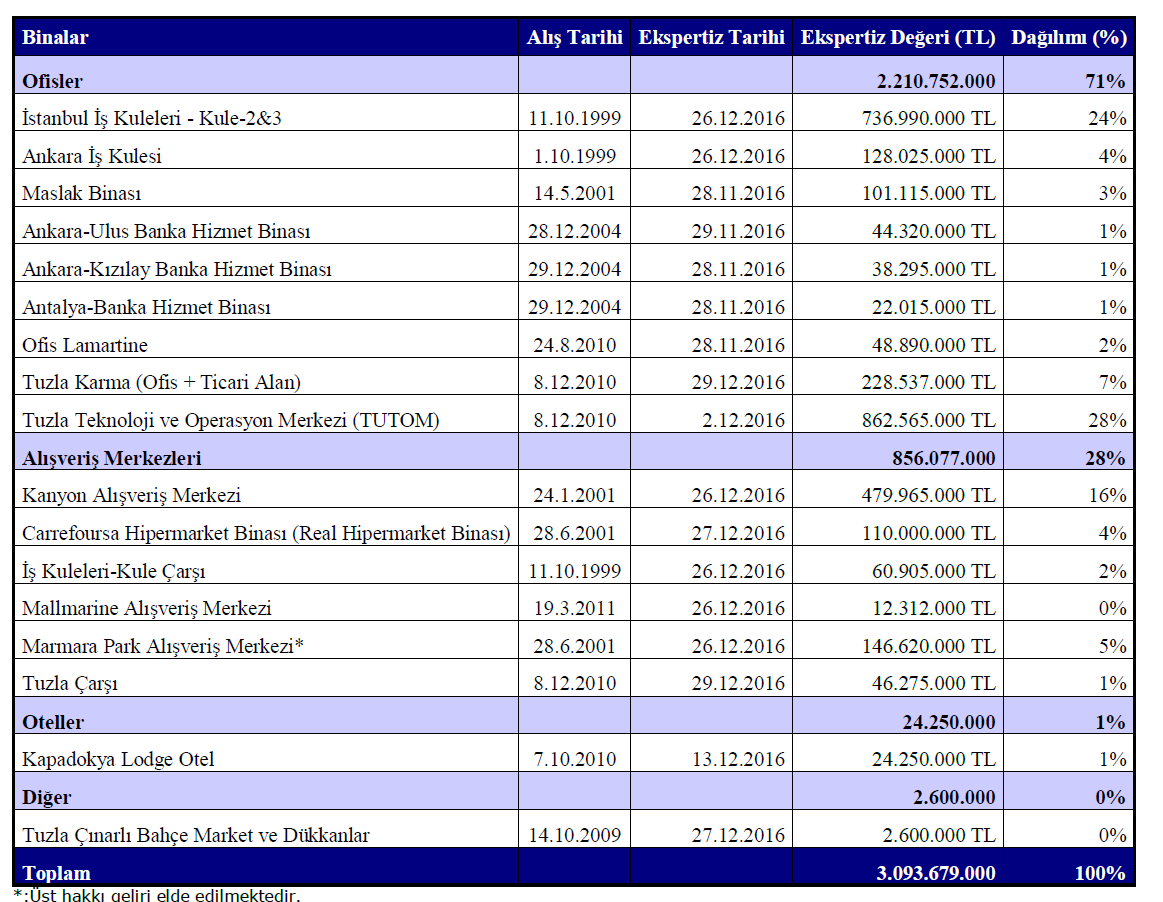Click the purchase date 1.10.1999

point(575,156)
